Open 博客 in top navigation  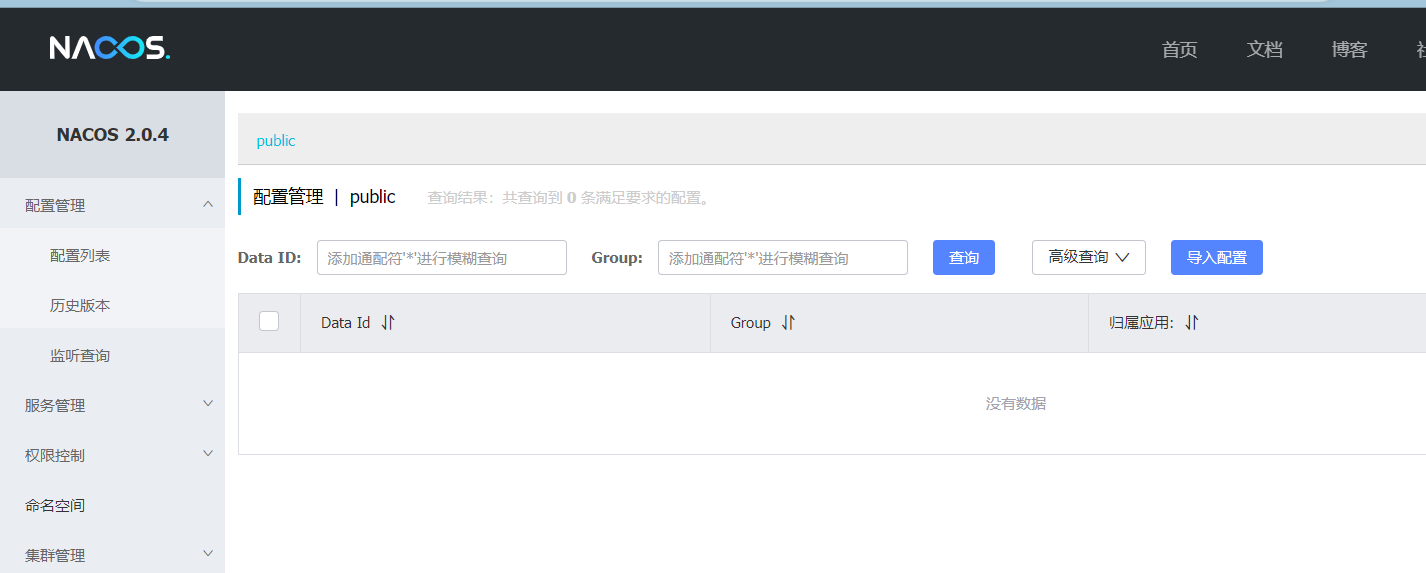1350,50
